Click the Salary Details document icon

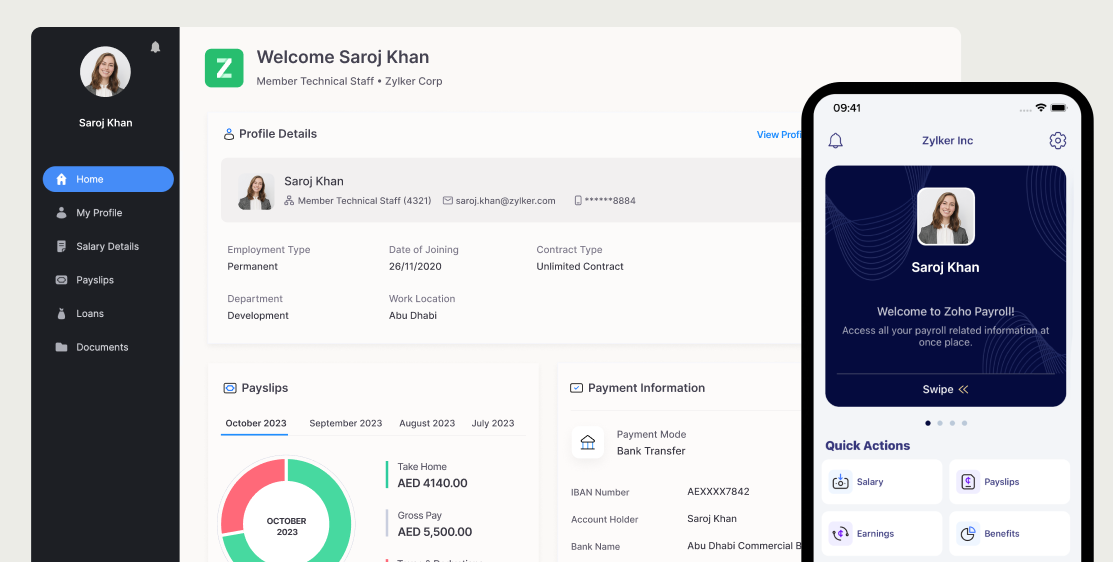tap(61, 246)
